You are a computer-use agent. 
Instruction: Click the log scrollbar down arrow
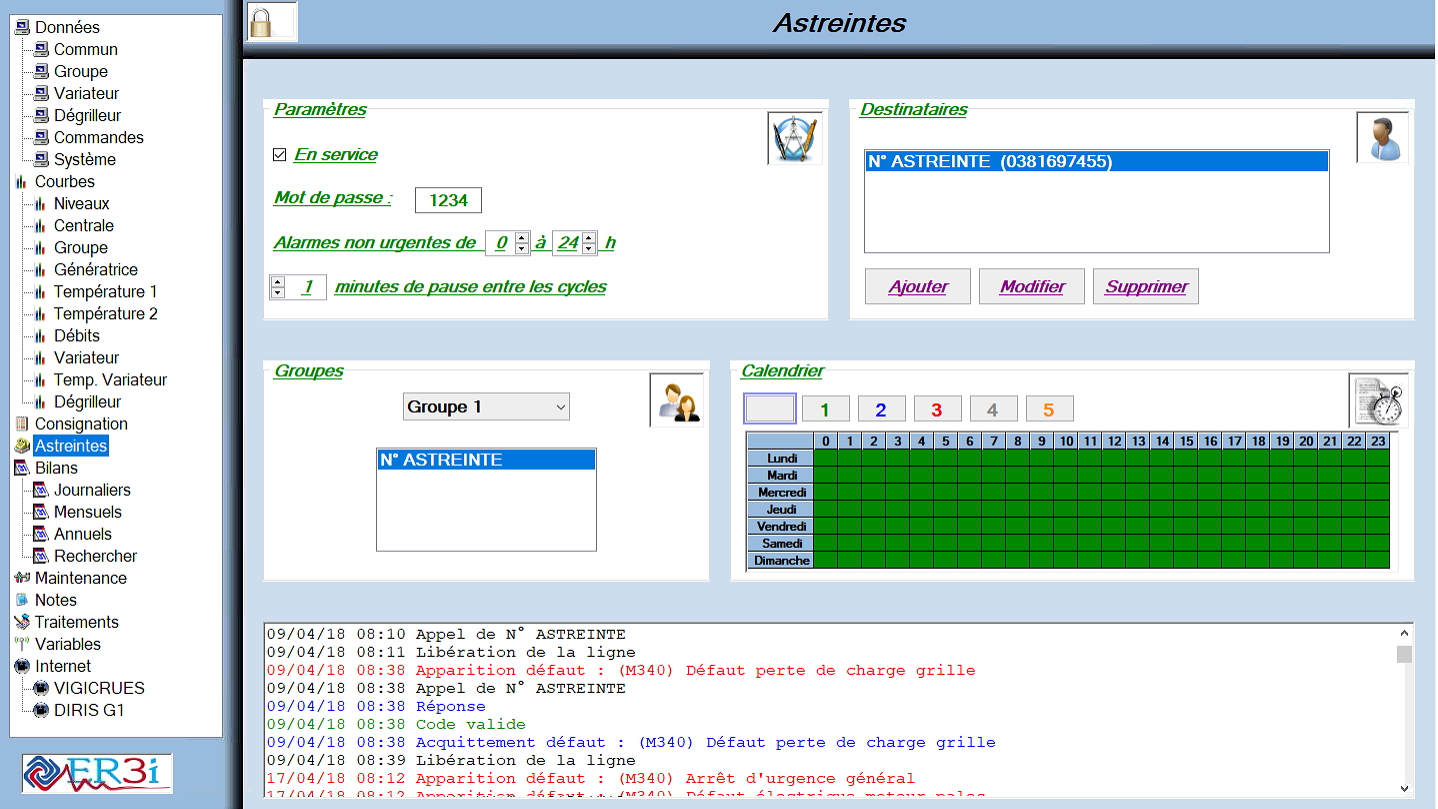click(x=1404, y=787)
